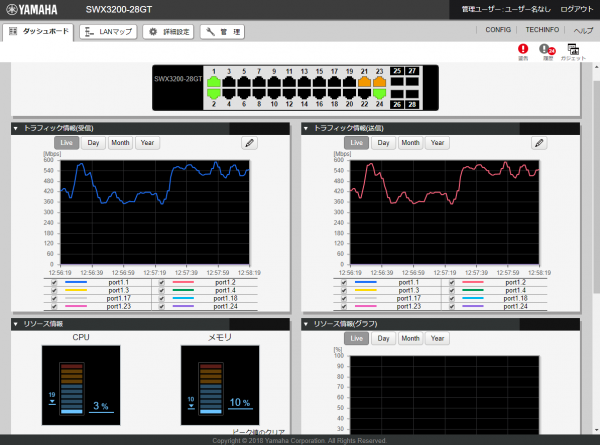Click pencil icon on transmit traffic panel

(x=539, y=143)
